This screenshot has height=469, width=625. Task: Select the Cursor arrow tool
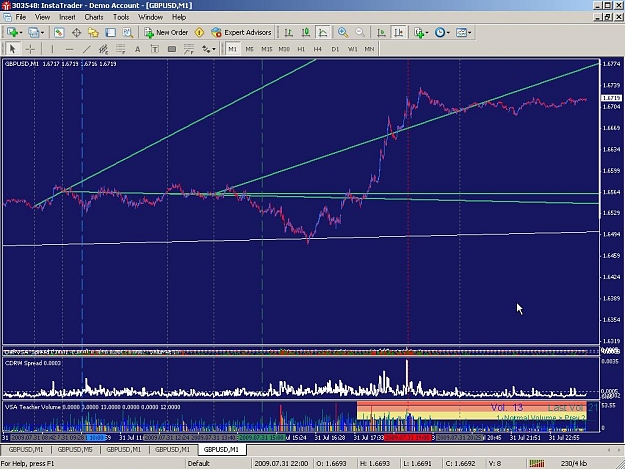12,49
